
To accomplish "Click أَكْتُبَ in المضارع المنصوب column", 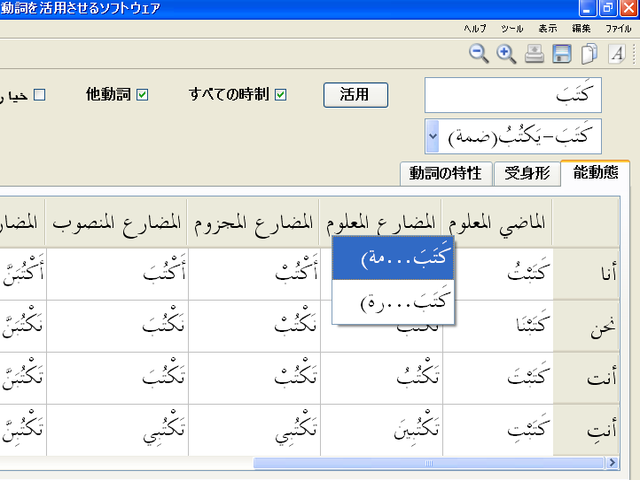I will (x=118, y=274).
